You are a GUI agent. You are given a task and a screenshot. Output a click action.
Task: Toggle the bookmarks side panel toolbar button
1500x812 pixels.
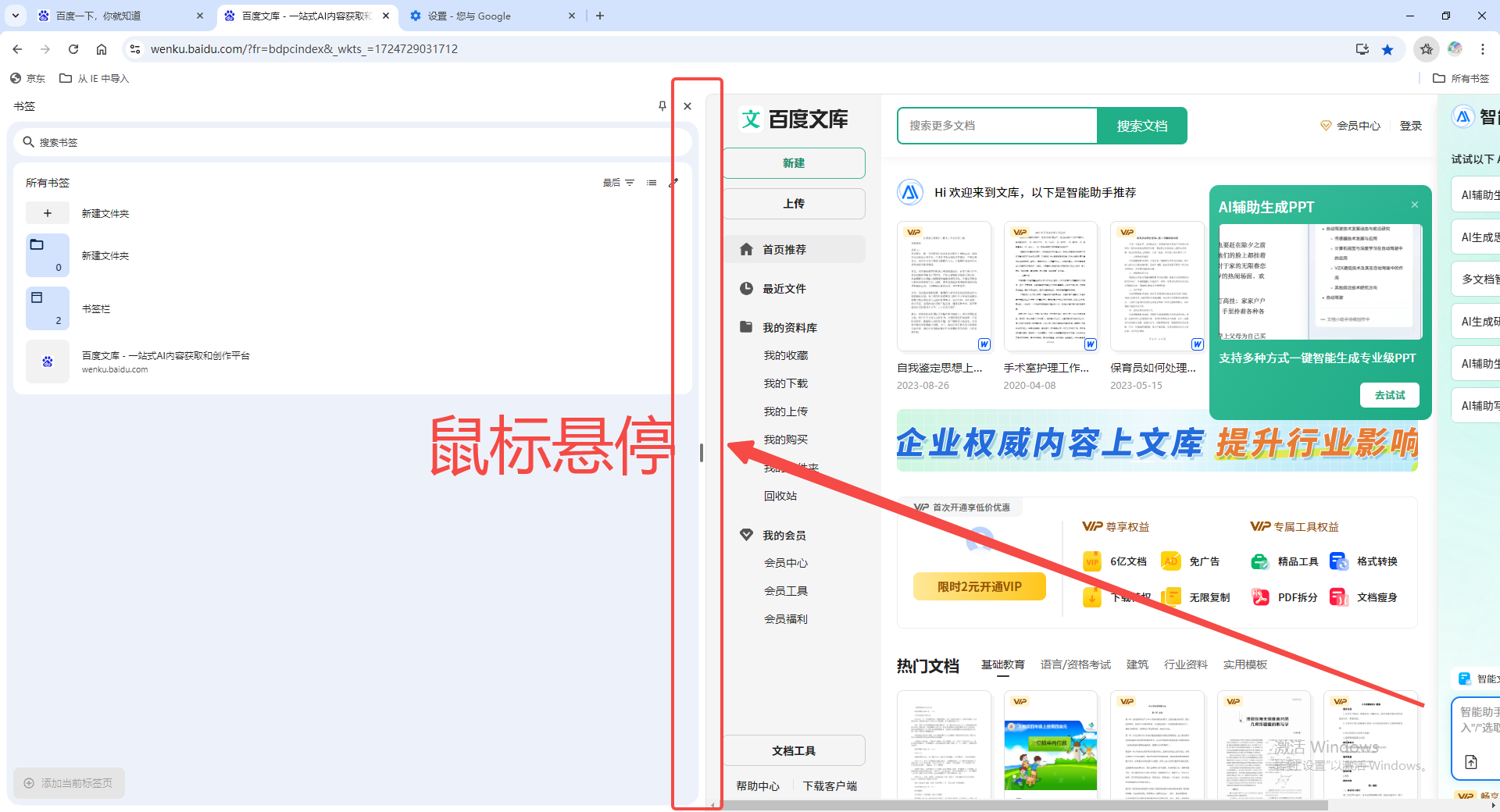[x=1427, y=49]
